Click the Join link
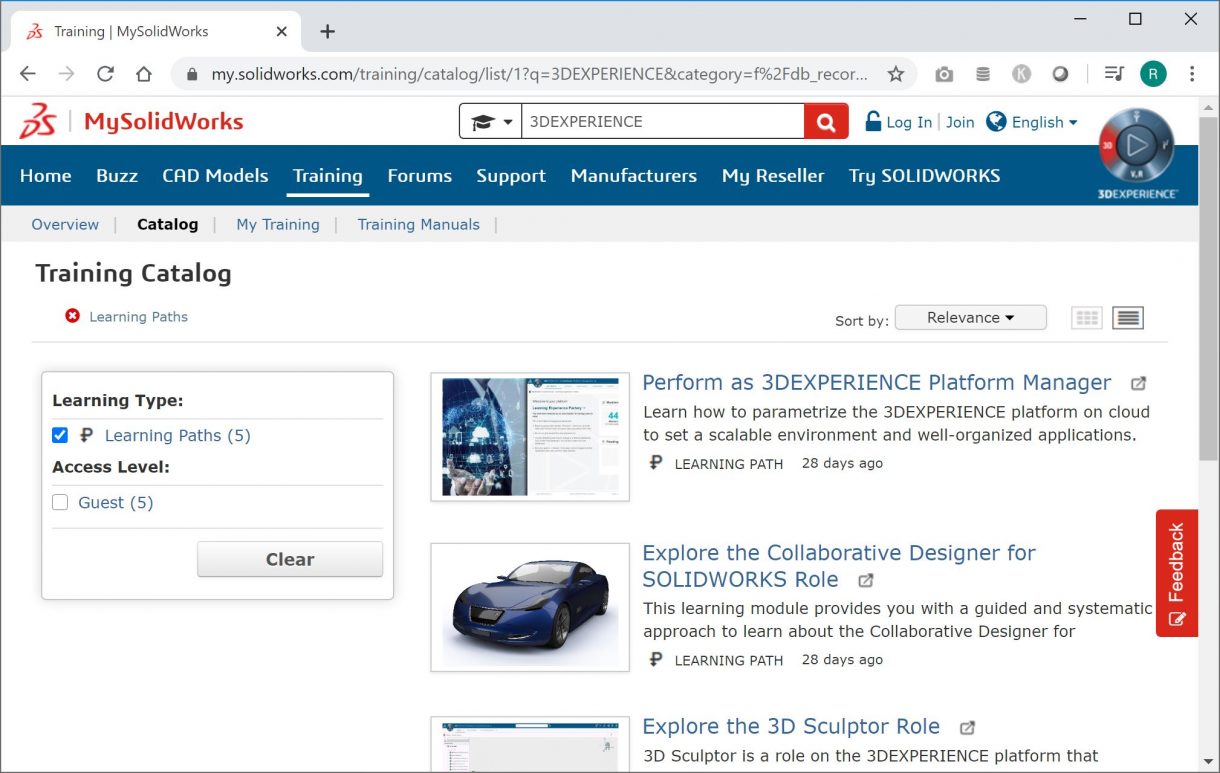This screenshot has height=773, width=1220. (960, 122)
